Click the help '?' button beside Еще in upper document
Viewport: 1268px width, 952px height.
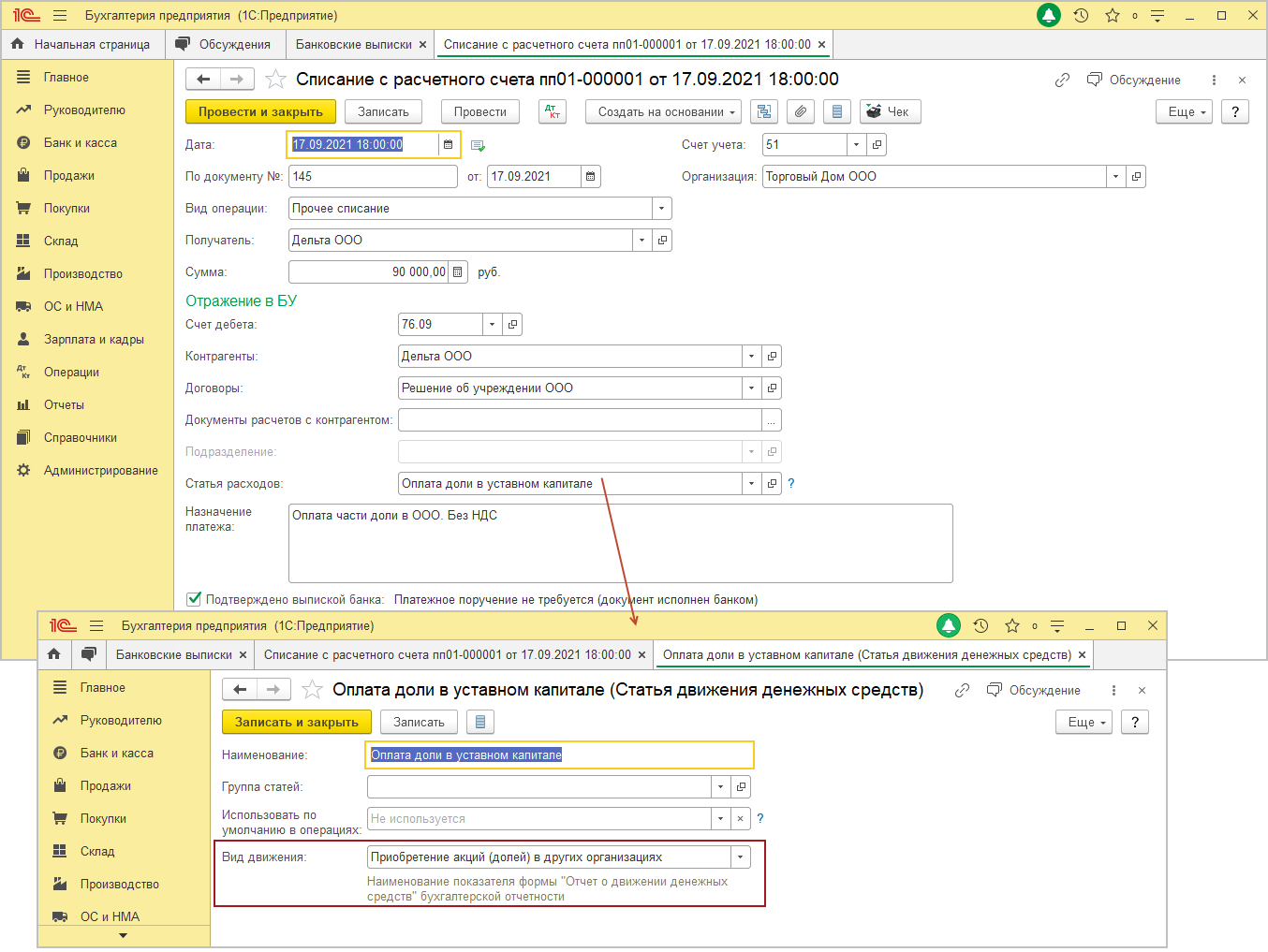click(1235, 111)
